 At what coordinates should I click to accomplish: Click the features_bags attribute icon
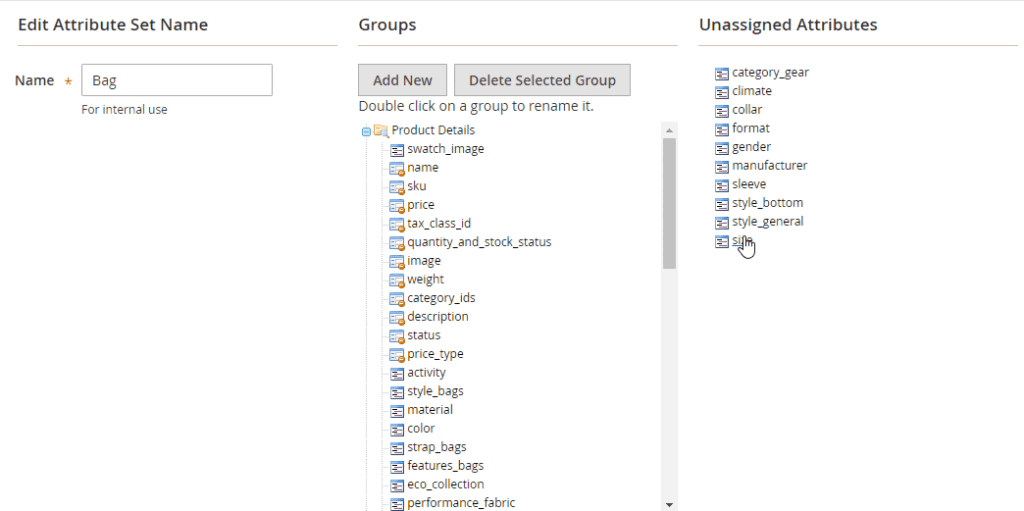click(397, 467)
